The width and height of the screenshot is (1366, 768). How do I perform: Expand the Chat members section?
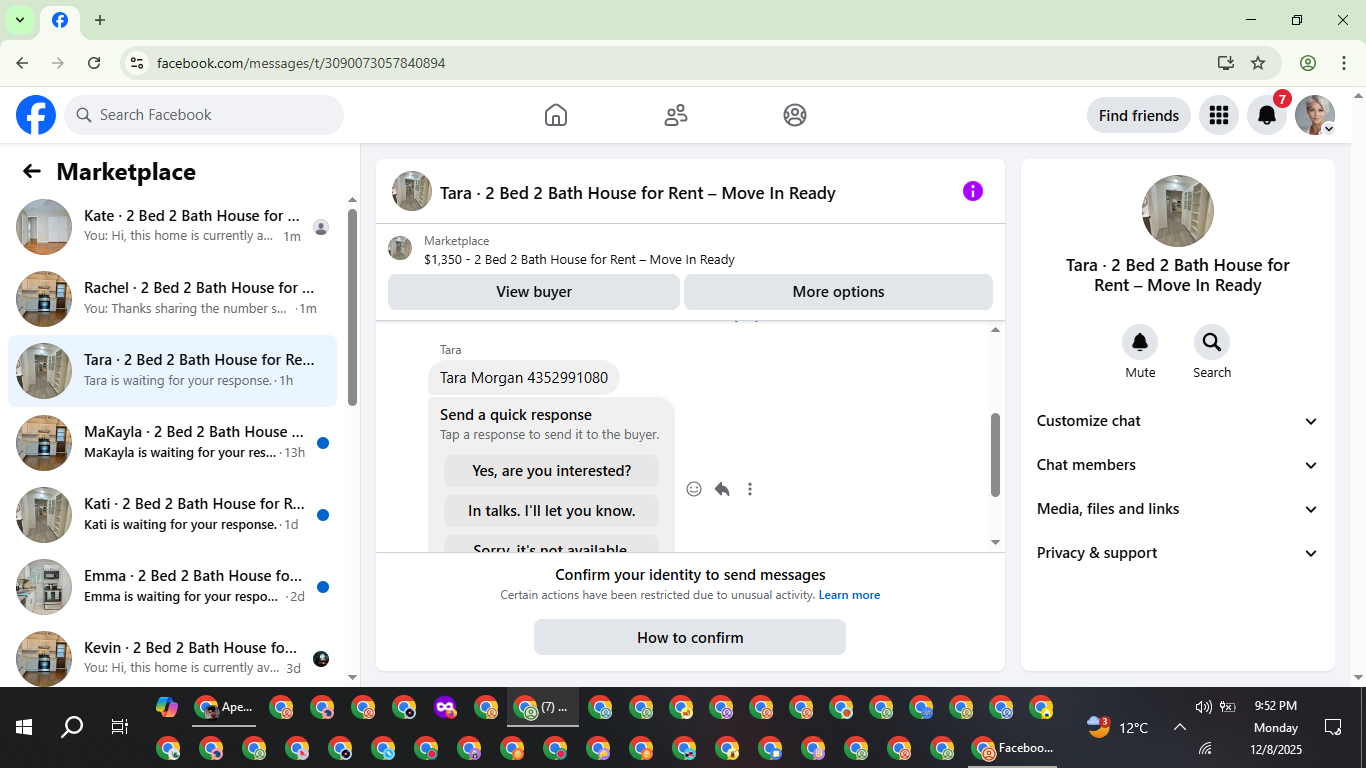pyautogui.click(x=1178, y=465)
